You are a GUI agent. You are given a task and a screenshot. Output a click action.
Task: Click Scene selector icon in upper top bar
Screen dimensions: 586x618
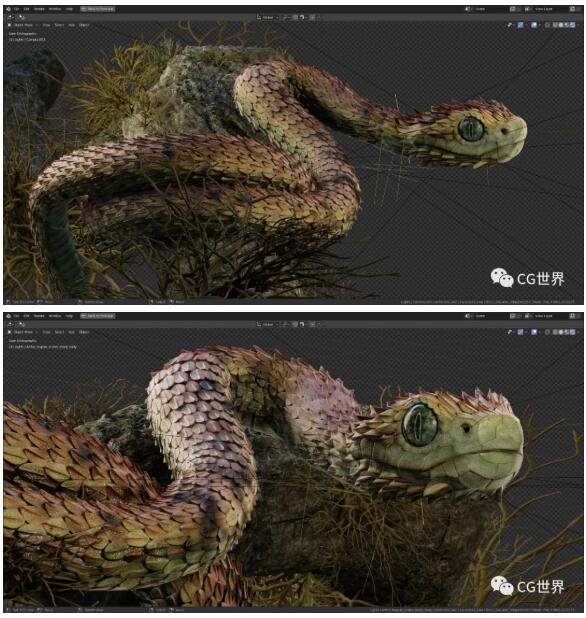[x=468, y=8]
